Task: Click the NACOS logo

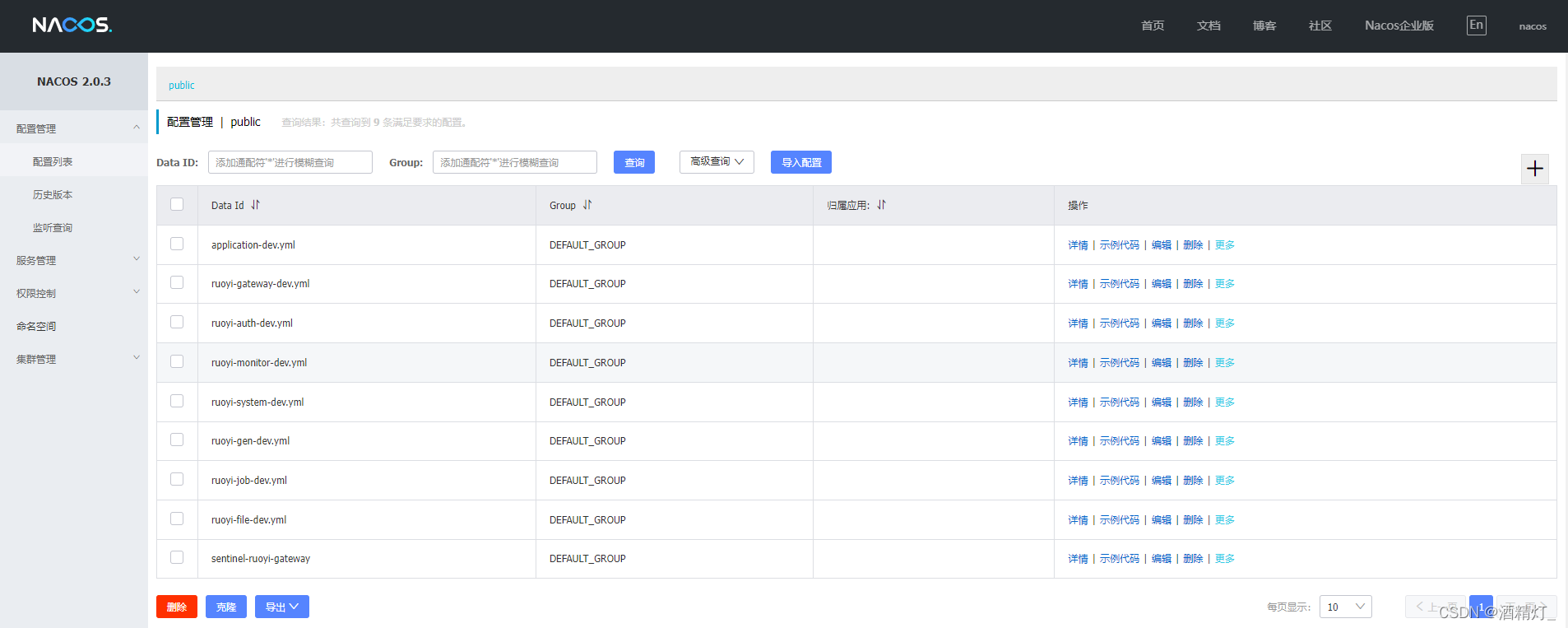Action: pos(72,25)
